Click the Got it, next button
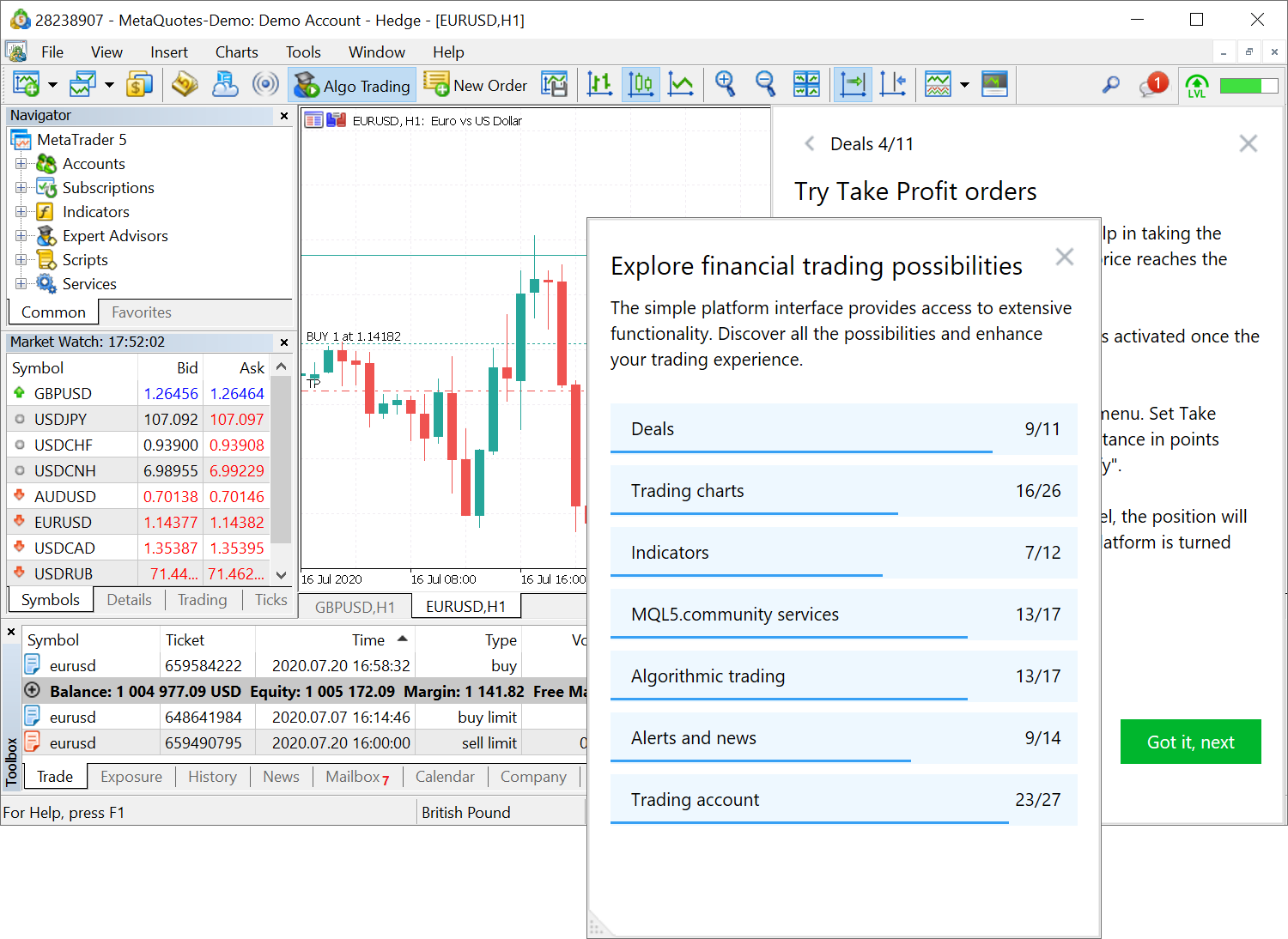1288x939 pixels. click(x=1190, y=742)
